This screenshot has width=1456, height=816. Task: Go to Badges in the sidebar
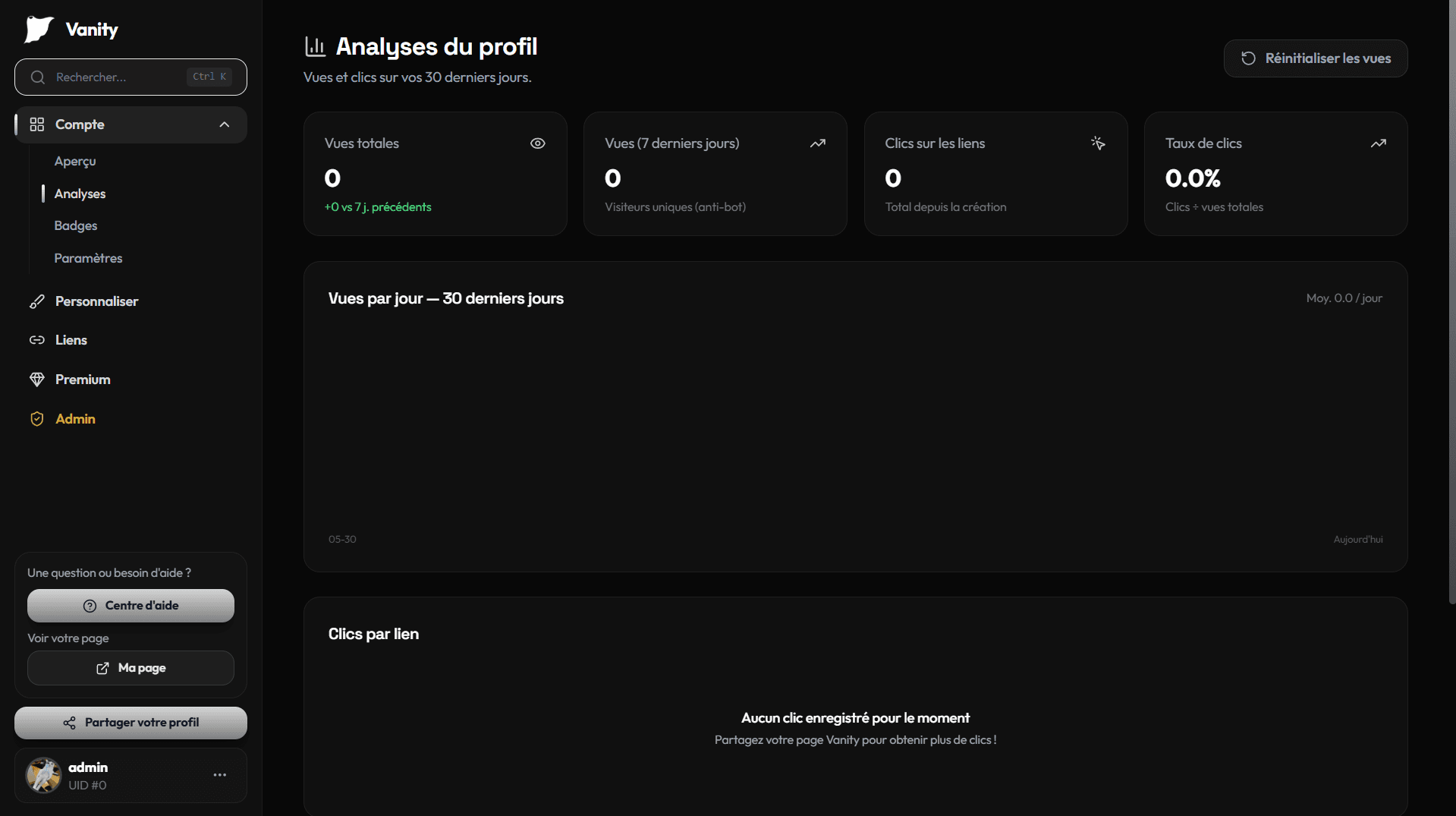(76, 225)
